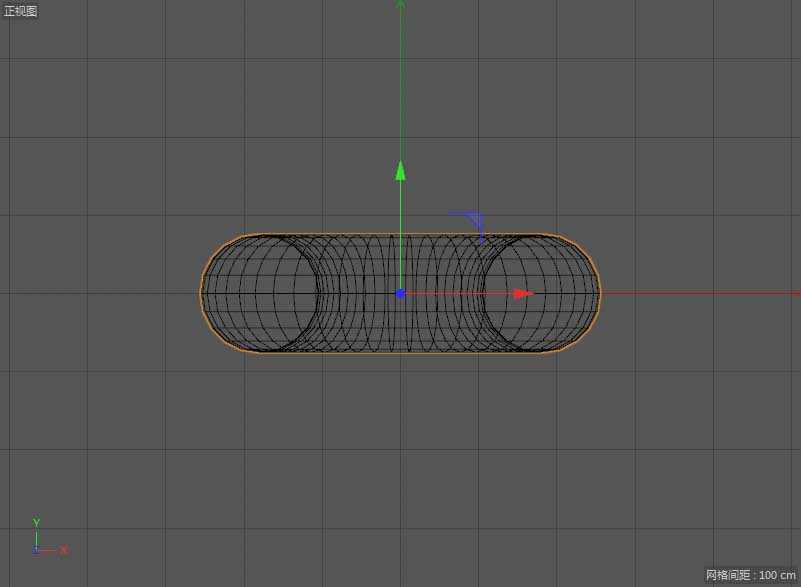Click the blue corner plane handle above the capsule
This screenshot has height=587, width=801.
pyautogui.click(x=466, y=228)
